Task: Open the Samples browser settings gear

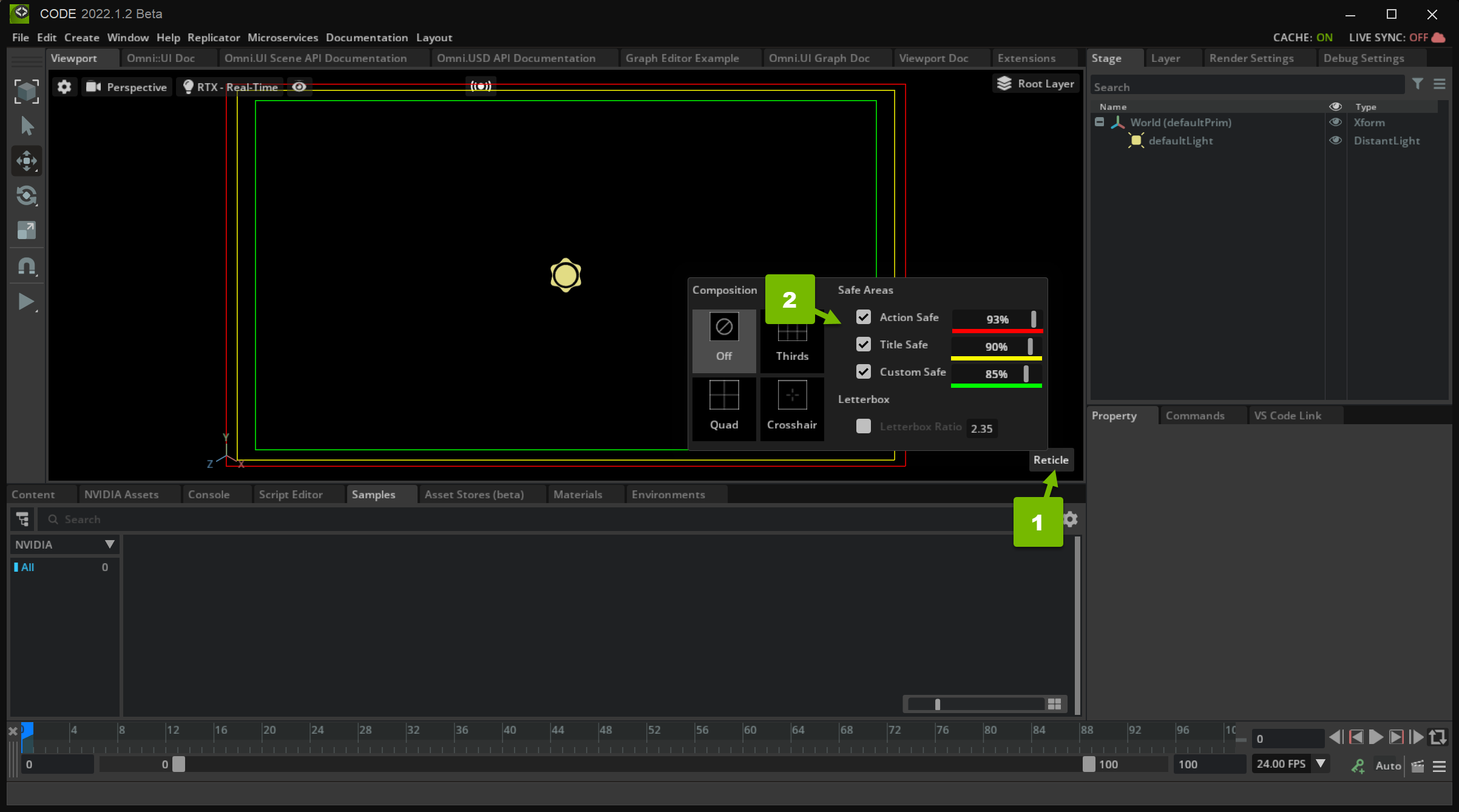Action: (x=1071, y=519)
